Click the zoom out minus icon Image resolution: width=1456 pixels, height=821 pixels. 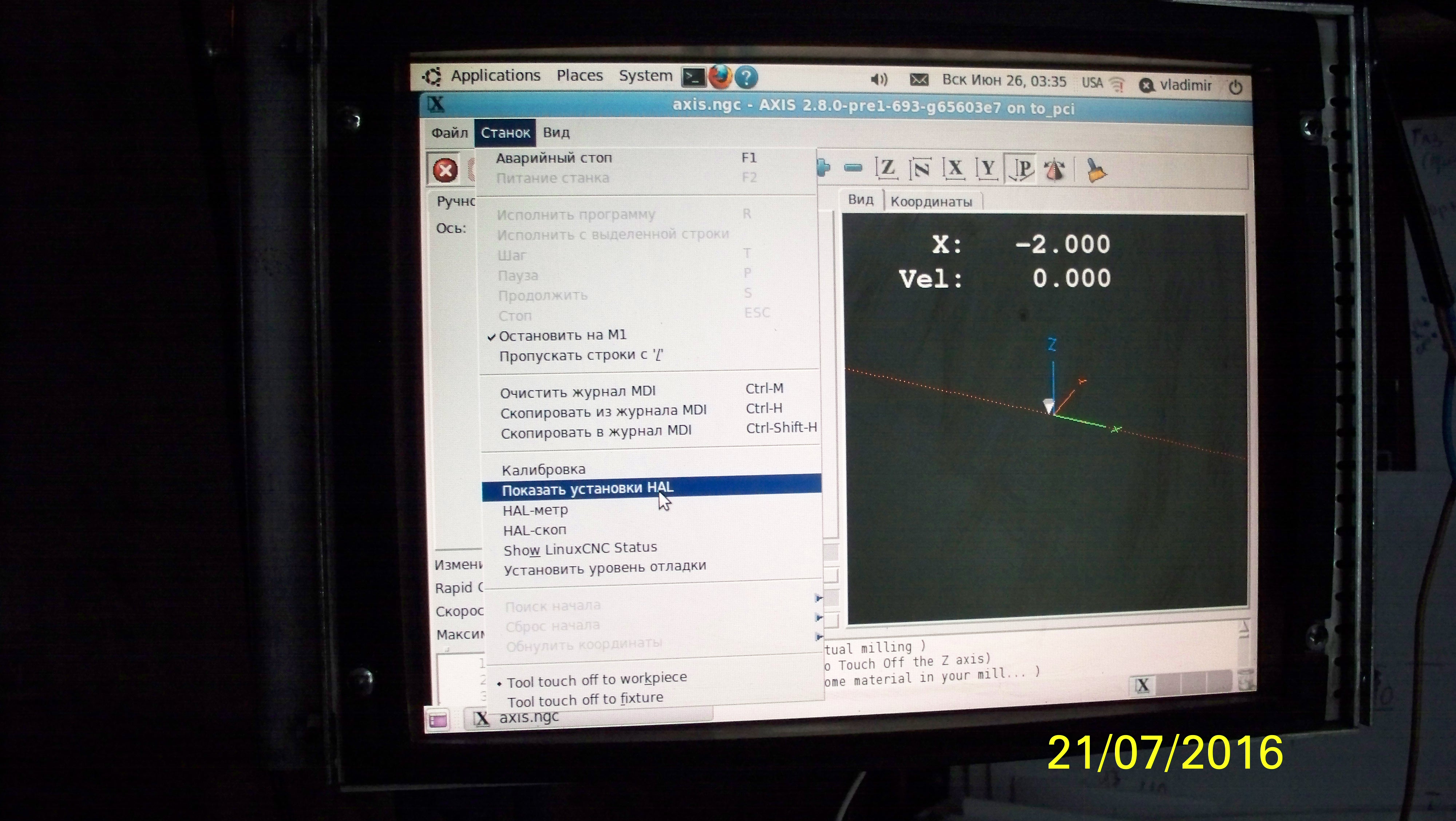(x=853, y=168)
